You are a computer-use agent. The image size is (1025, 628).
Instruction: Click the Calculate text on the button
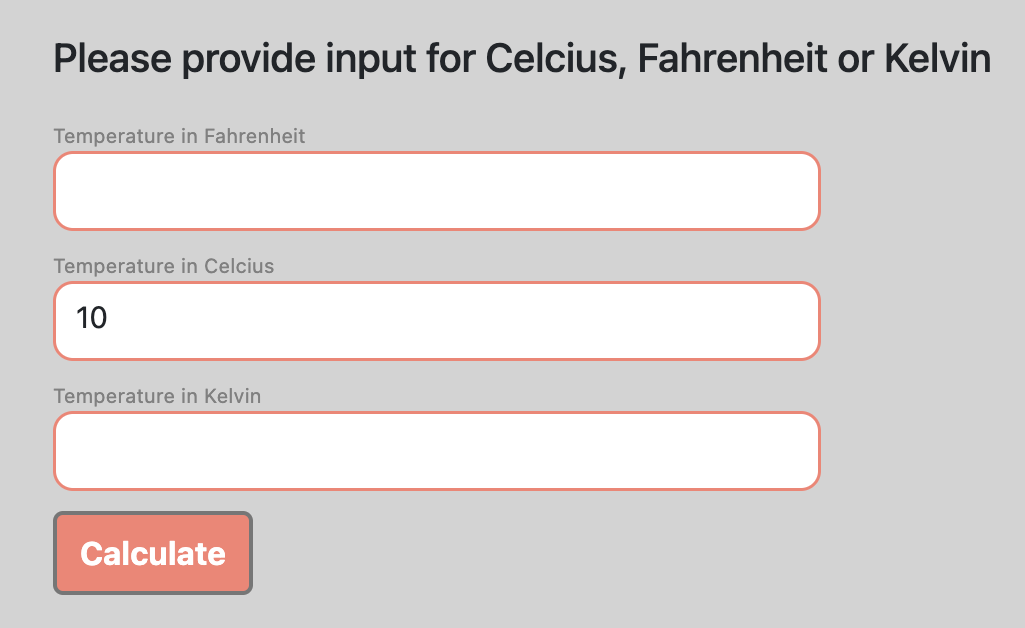151,552
